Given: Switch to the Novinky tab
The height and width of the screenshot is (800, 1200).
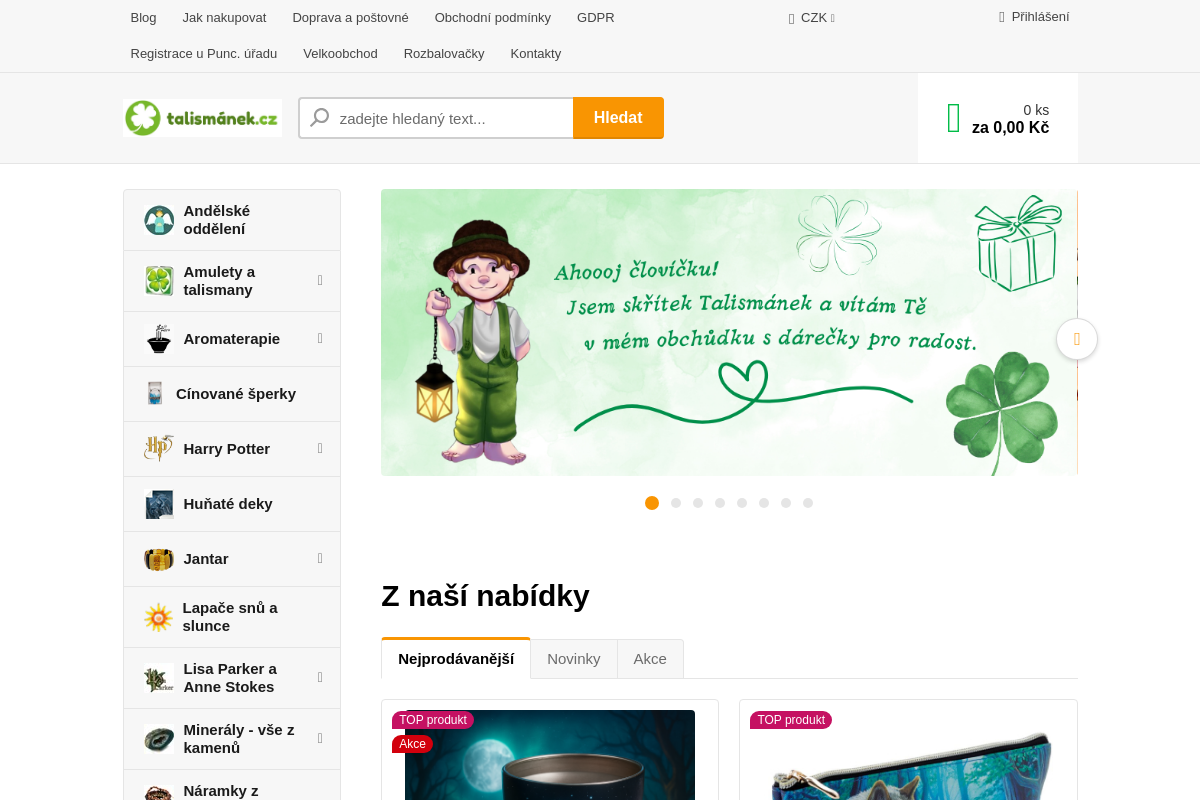Looking at the screenshot, I should [574, 659].
